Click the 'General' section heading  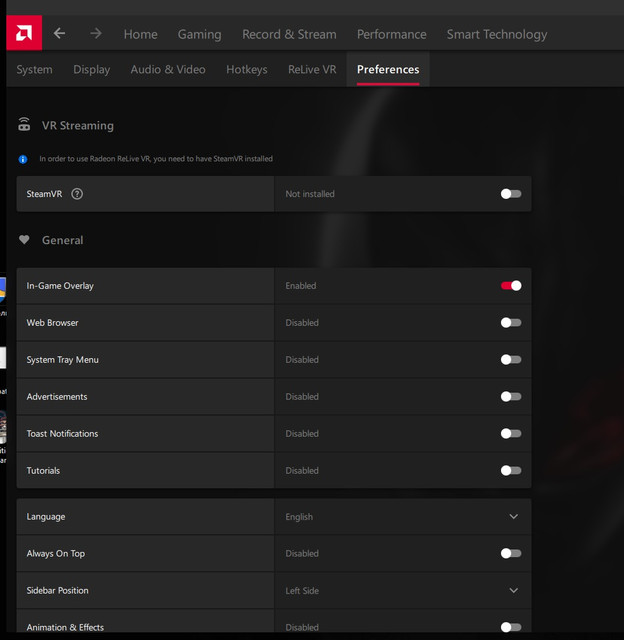click(62, 240)
